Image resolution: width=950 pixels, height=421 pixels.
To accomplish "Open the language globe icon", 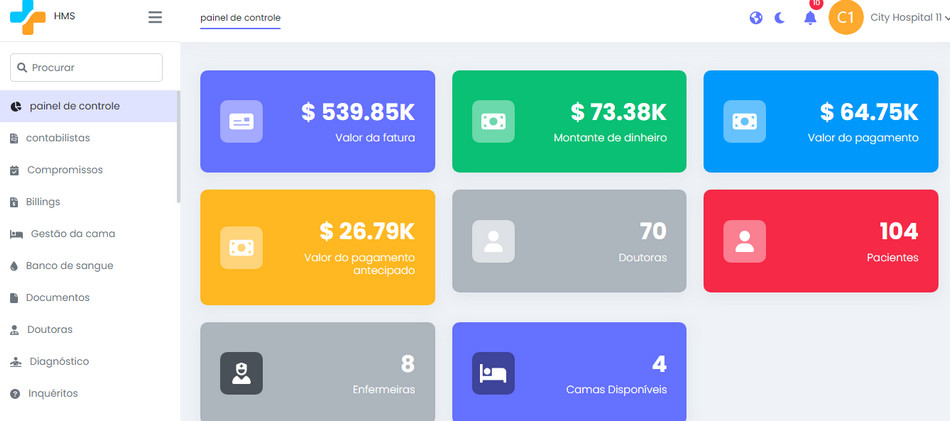I will tap(756, 18).
